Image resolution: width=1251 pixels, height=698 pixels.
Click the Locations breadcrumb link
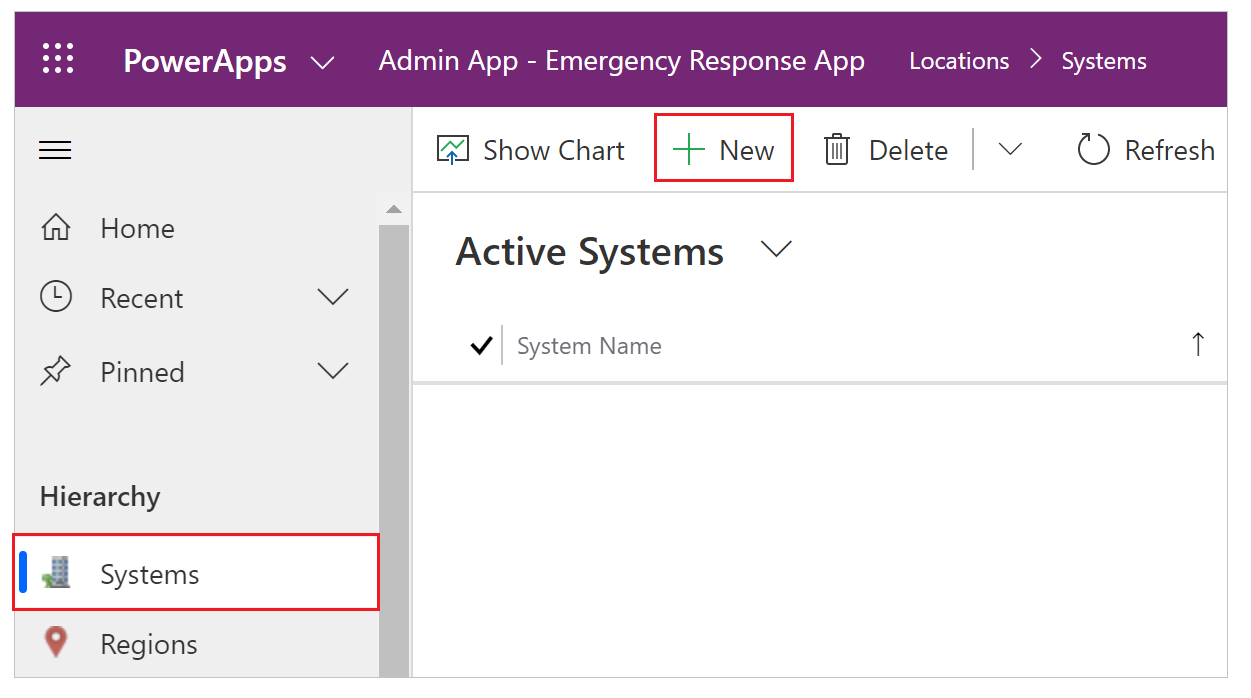pos(959,61)
